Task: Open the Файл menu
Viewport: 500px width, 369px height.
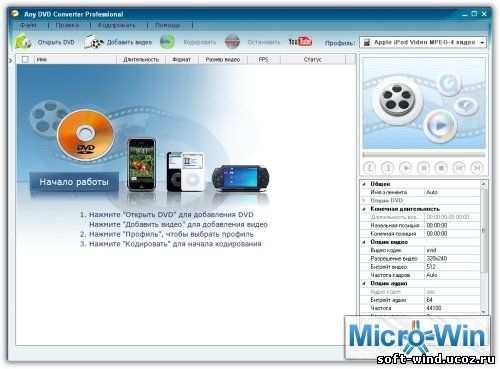Action: pyautogui.click(x=28, y=25)
